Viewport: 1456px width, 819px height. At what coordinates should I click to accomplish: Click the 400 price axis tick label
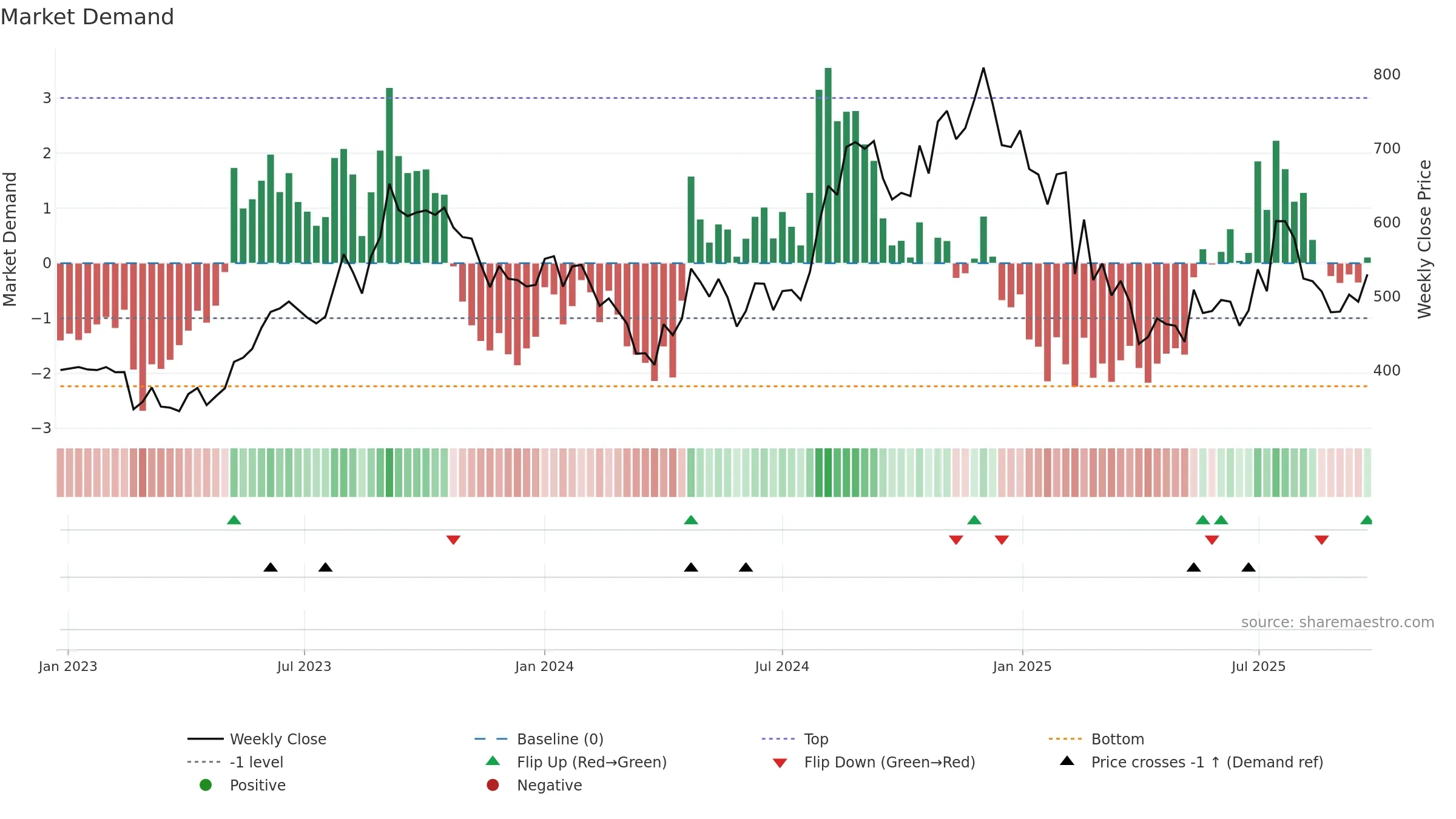(1387, 370)
